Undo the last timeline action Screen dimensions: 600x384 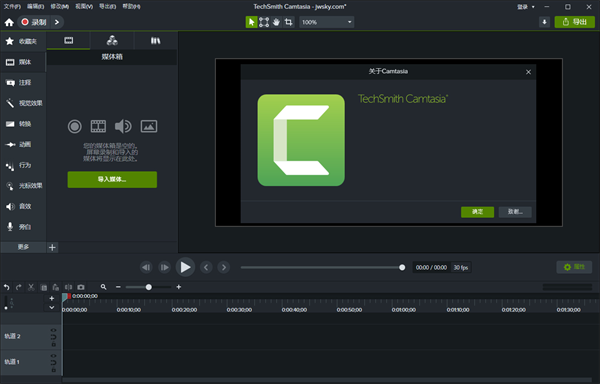coord(7,287)
